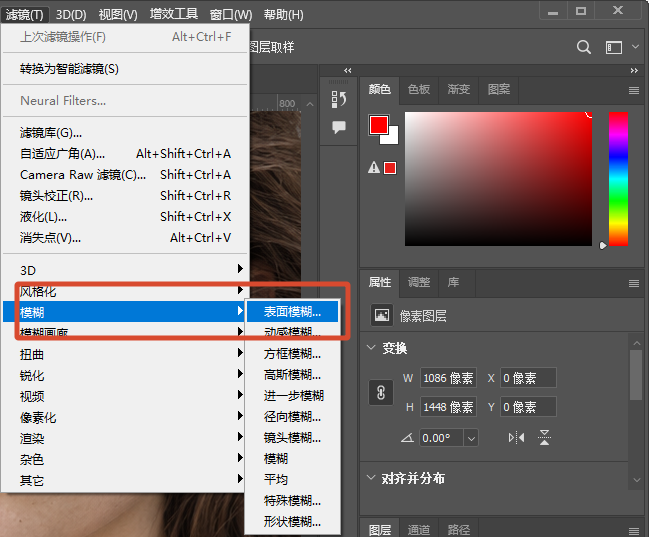The height and width of the screenshot is (537, 649).
Task: Click the rotation angle field 0.00°
Action: coord(442,438)
